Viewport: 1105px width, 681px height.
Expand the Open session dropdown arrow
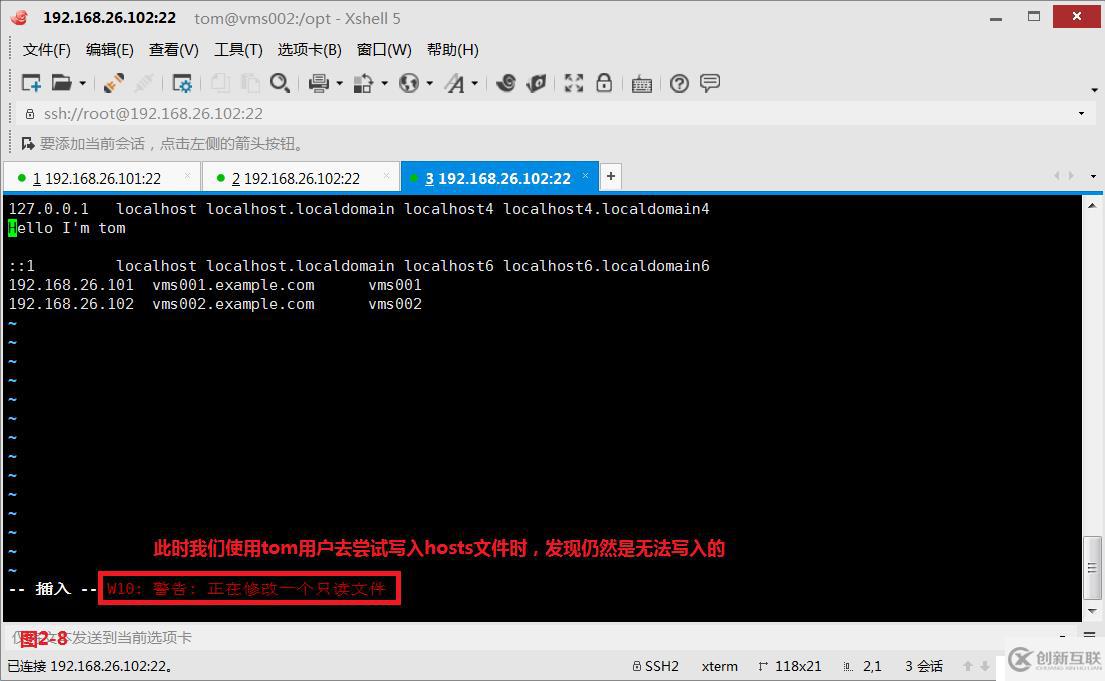(82, 84)
